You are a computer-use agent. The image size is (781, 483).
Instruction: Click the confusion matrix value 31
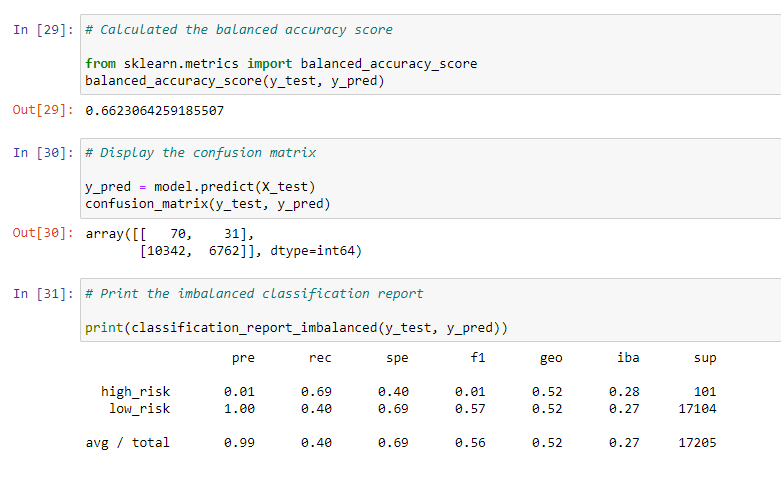(232, 234)
